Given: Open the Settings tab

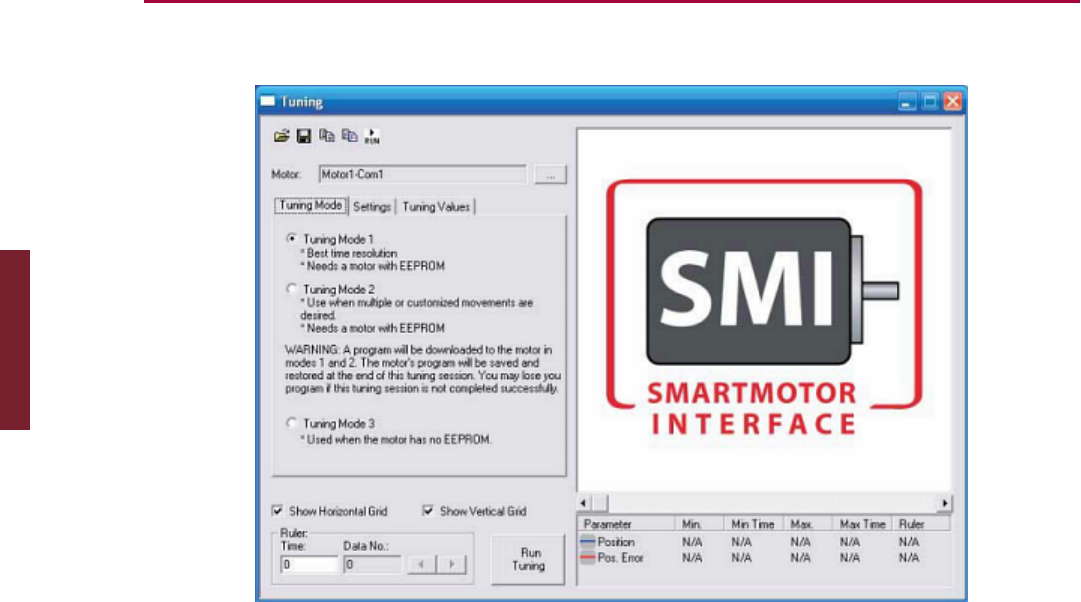Looking at the screenshot, I should tap(372, 207).
